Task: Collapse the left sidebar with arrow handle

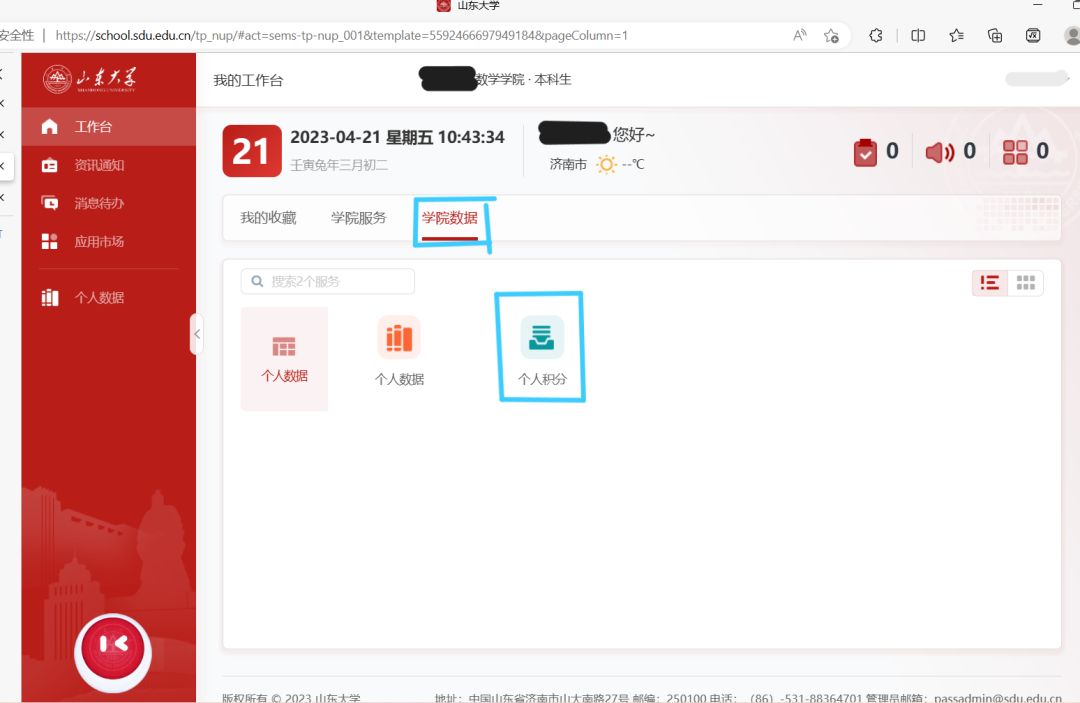Action: click(196, 334)
